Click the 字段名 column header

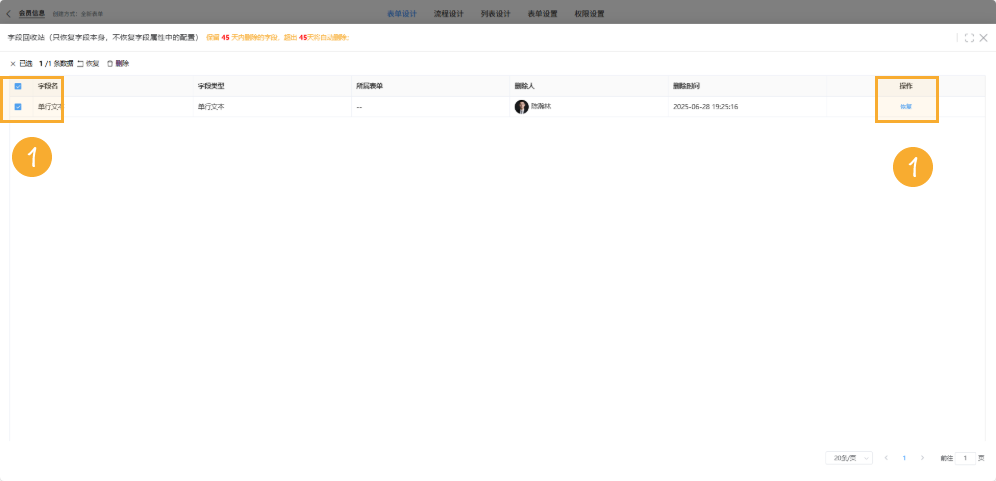click(48, 86)
